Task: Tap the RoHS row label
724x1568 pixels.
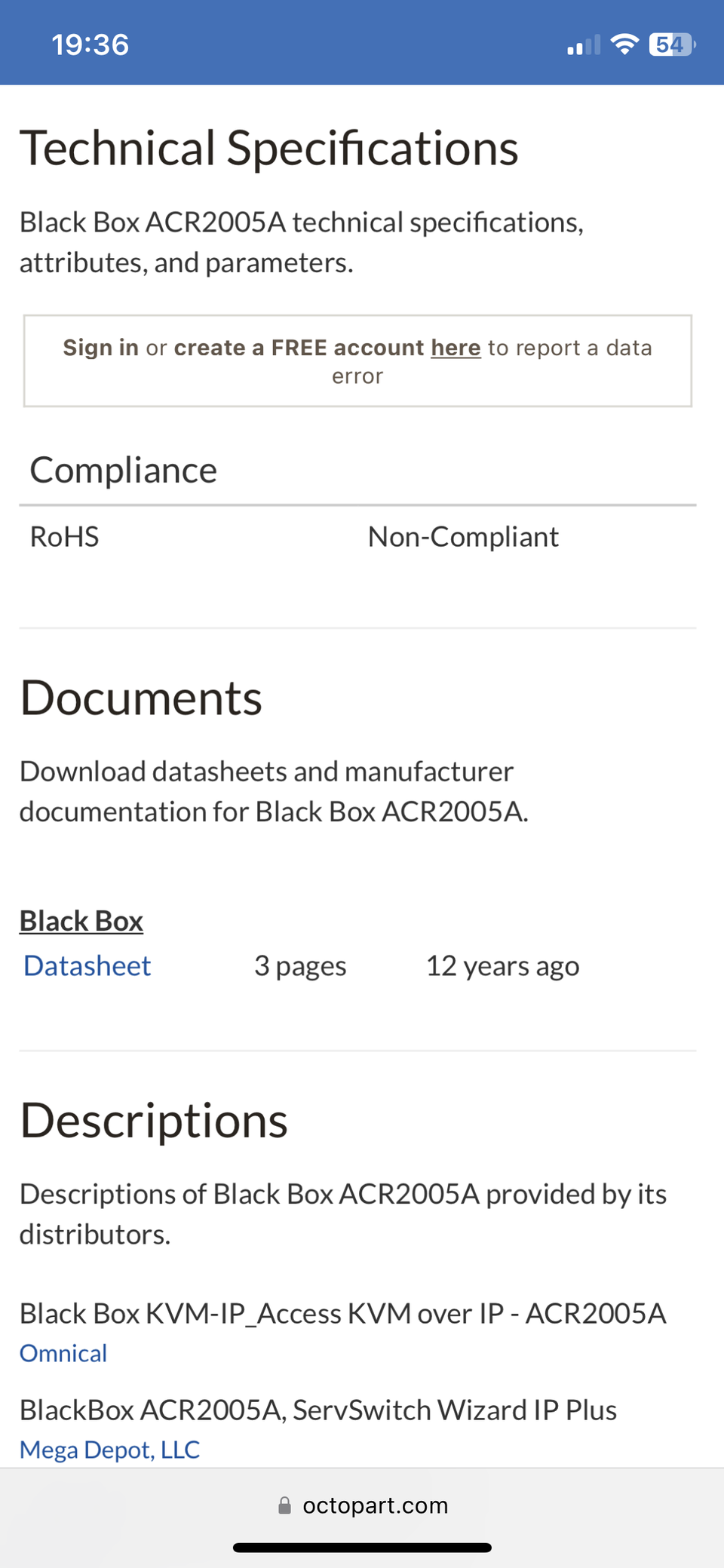Action: pos(65,537)
